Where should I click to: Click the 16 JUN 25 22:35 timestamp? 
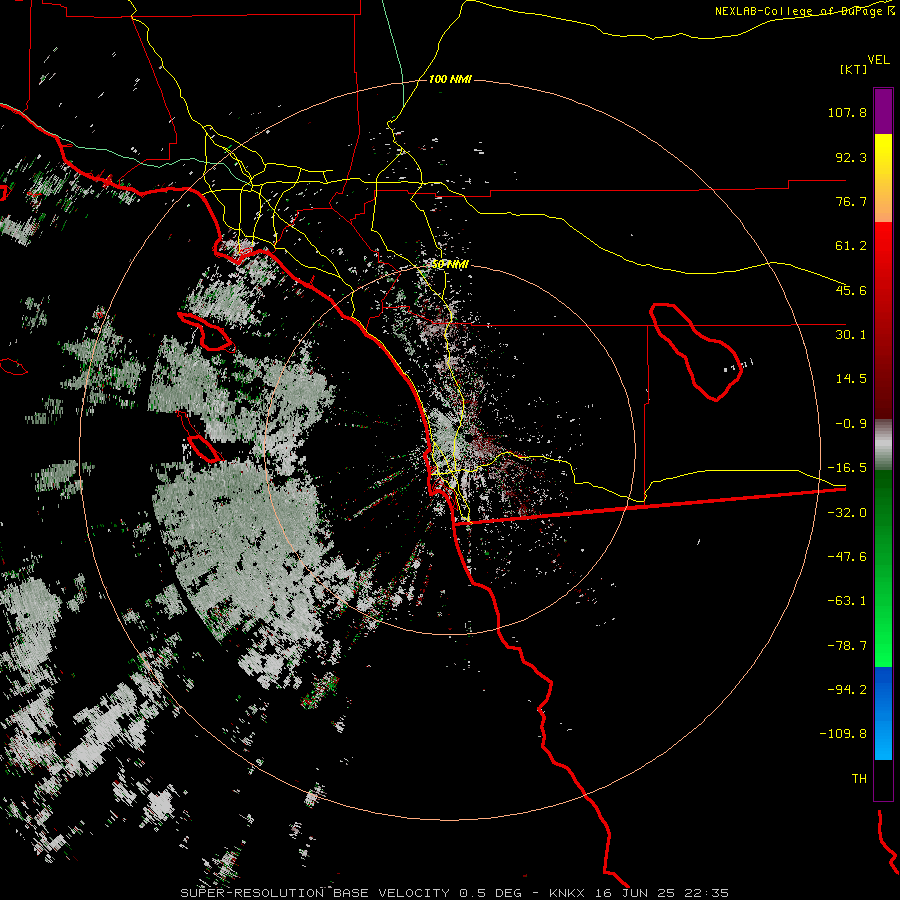661,893
